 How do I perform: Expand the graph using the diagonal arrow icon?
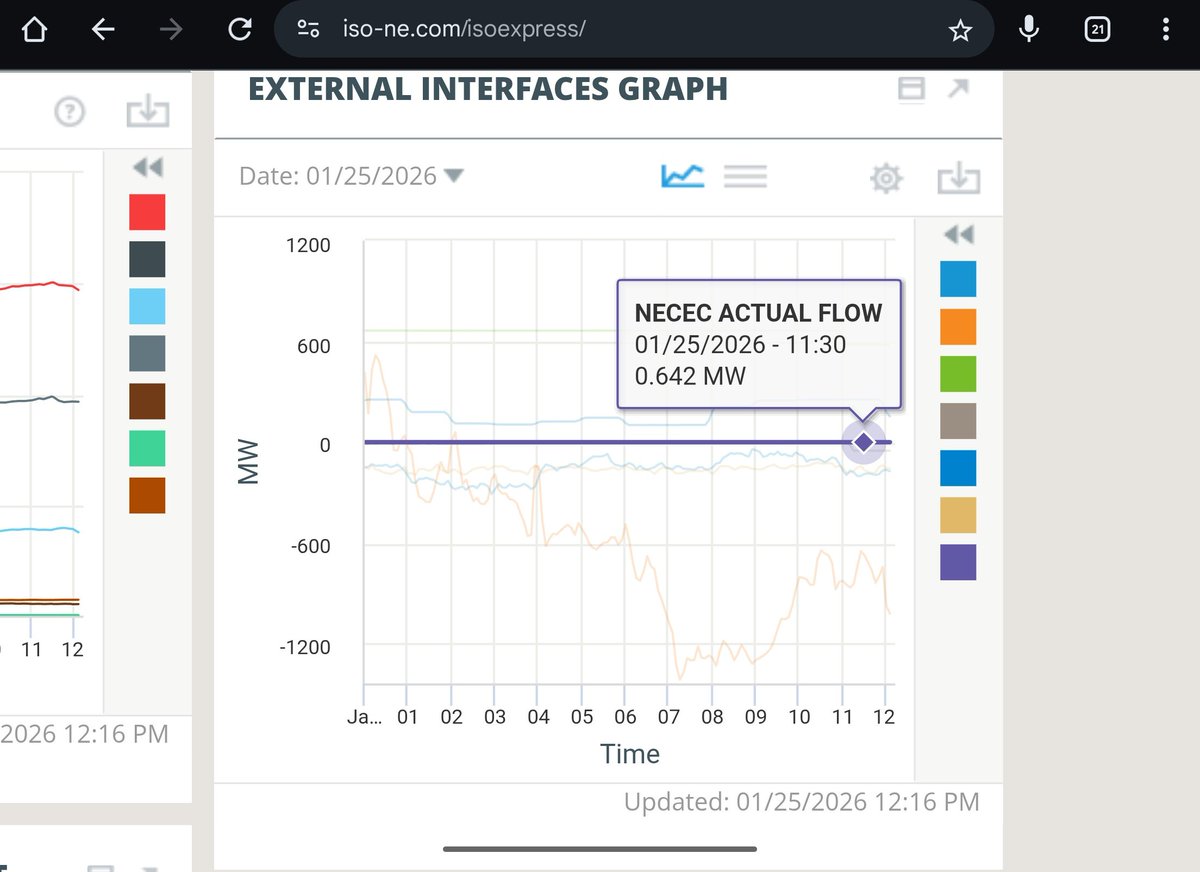(x=958, y=89)
